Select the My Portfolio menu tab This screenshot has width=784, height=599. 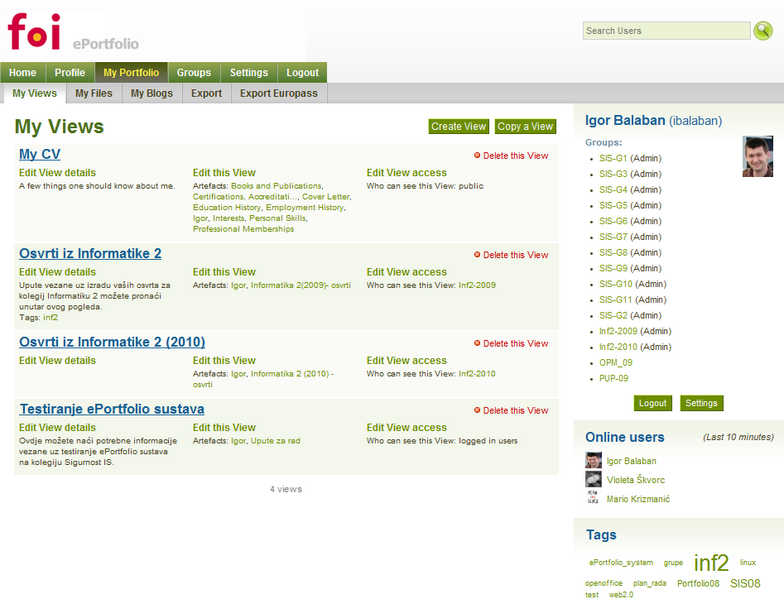pos(131,72)
